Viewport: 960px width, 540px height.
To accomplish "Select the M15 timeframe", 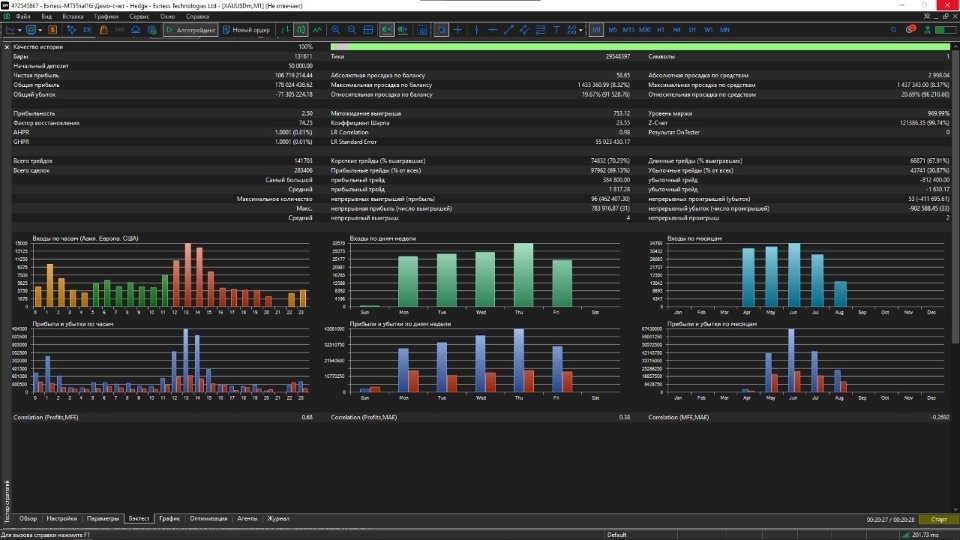I will pyautogui.click(x=628, y=29).
